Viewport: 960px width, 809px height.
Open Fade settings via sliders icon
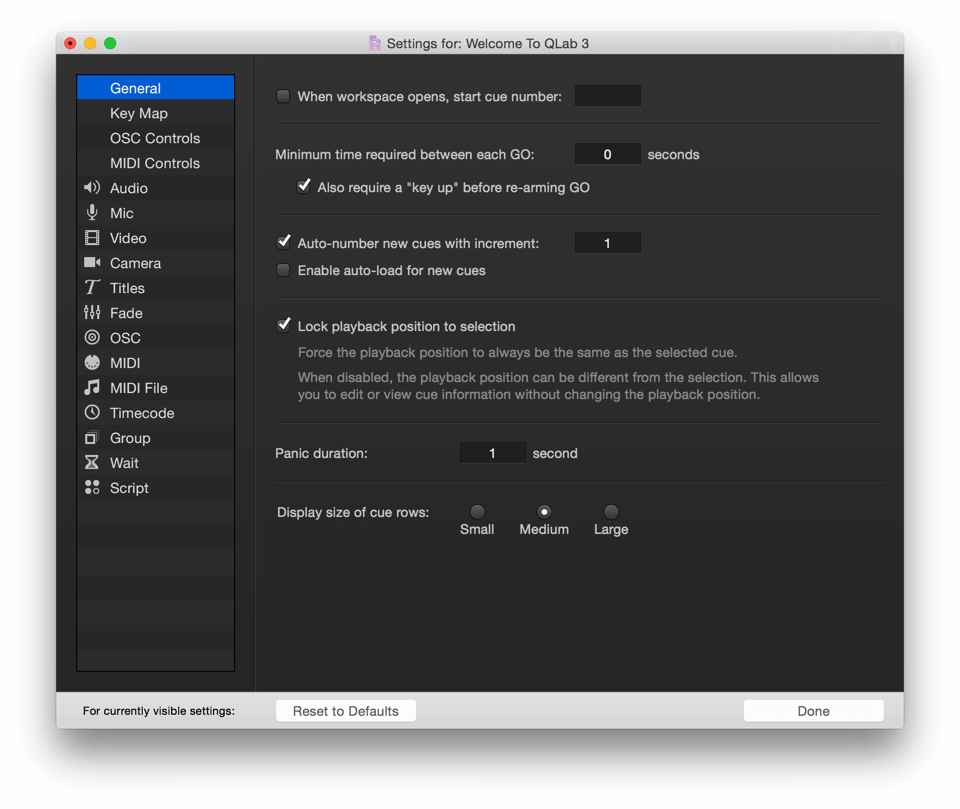click(92, 313)
